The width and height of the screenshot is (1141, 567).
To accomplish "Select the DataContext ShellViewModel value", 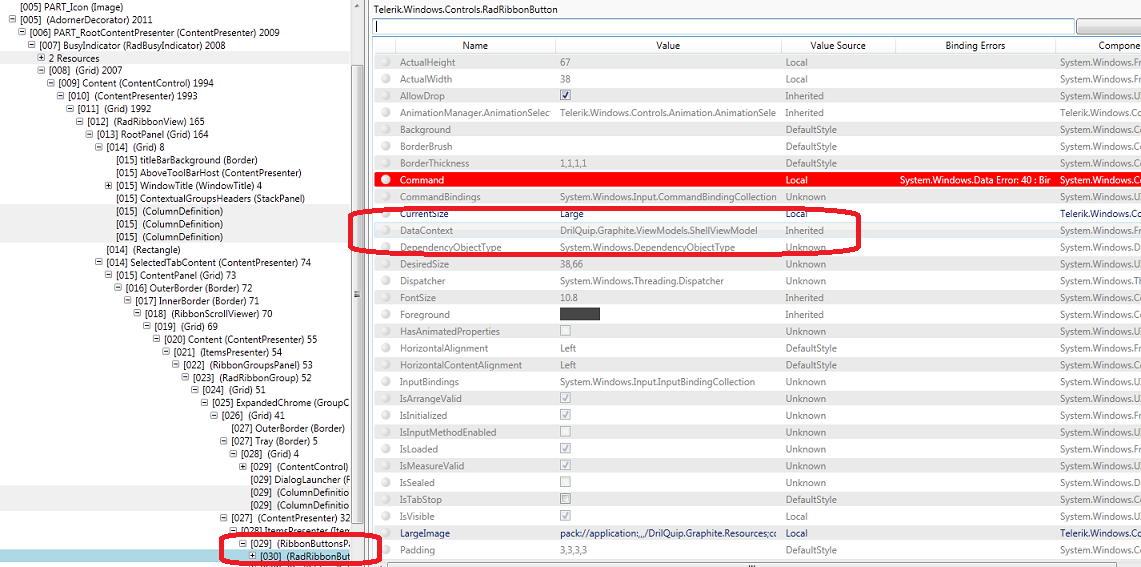I will click(x=659, y=231).
